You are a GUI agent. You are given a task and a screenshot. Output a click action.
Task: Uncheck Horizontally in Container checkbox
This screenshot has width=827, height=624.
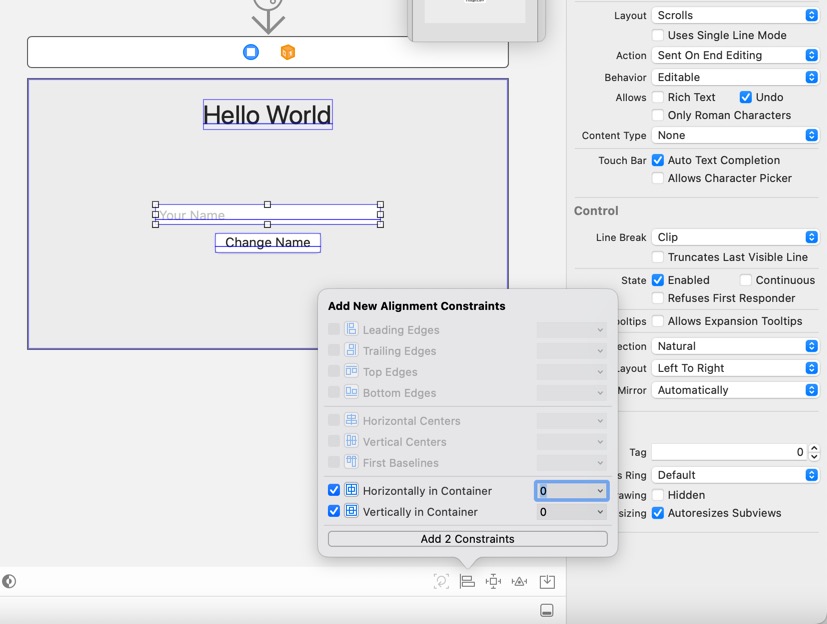[334, 490]
